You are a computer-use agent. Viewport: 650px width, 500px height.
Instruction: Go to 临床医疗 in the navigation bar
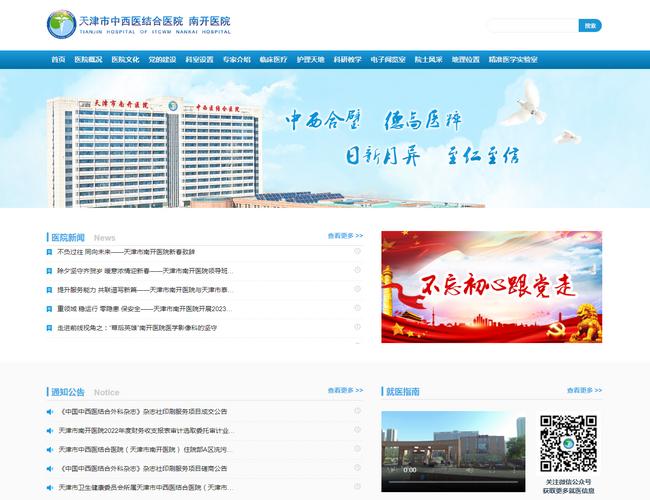273,60
